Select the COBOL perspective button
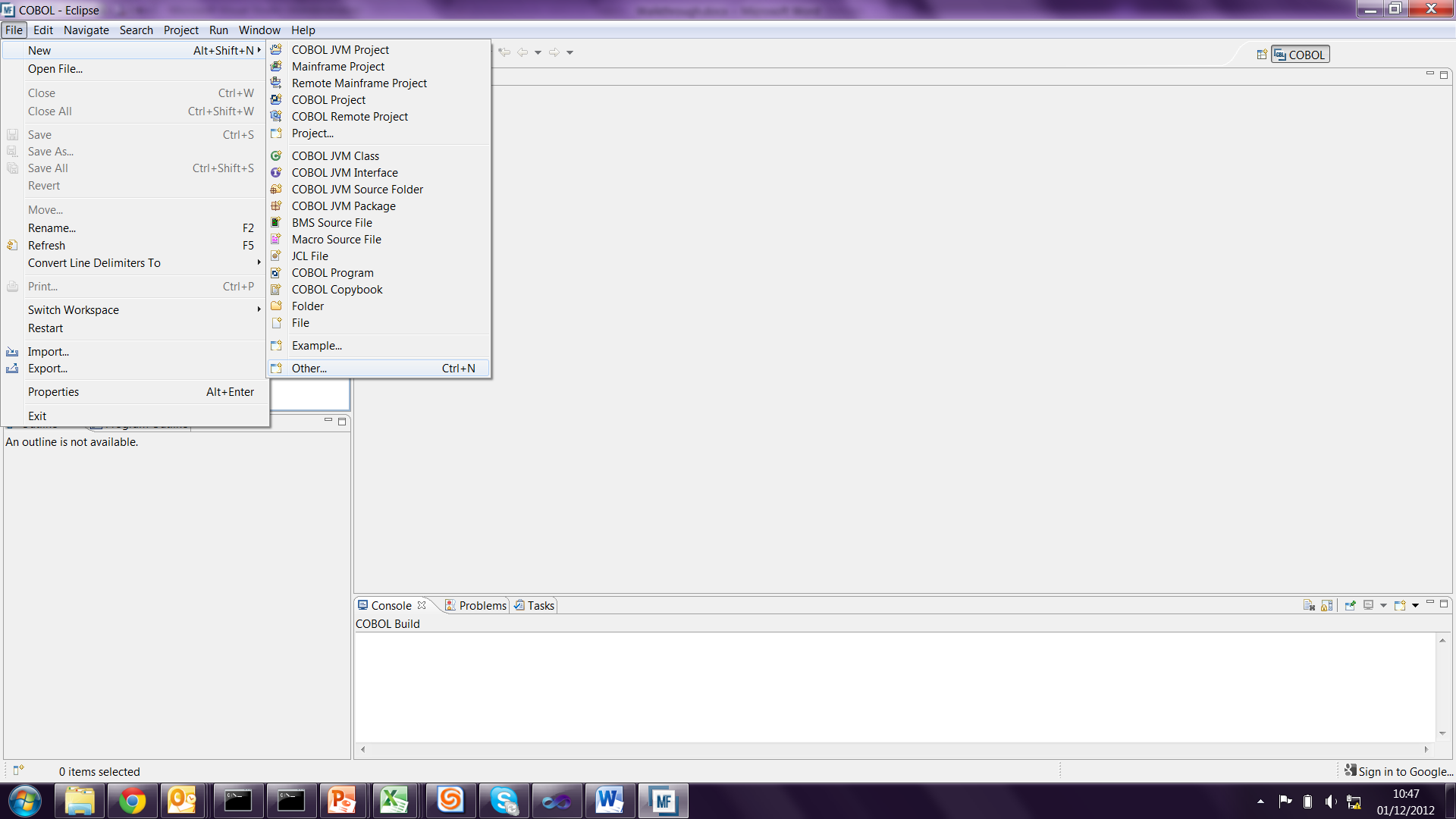The image size is (1456, 819). pyautogui.click(x=1301, y=55)
